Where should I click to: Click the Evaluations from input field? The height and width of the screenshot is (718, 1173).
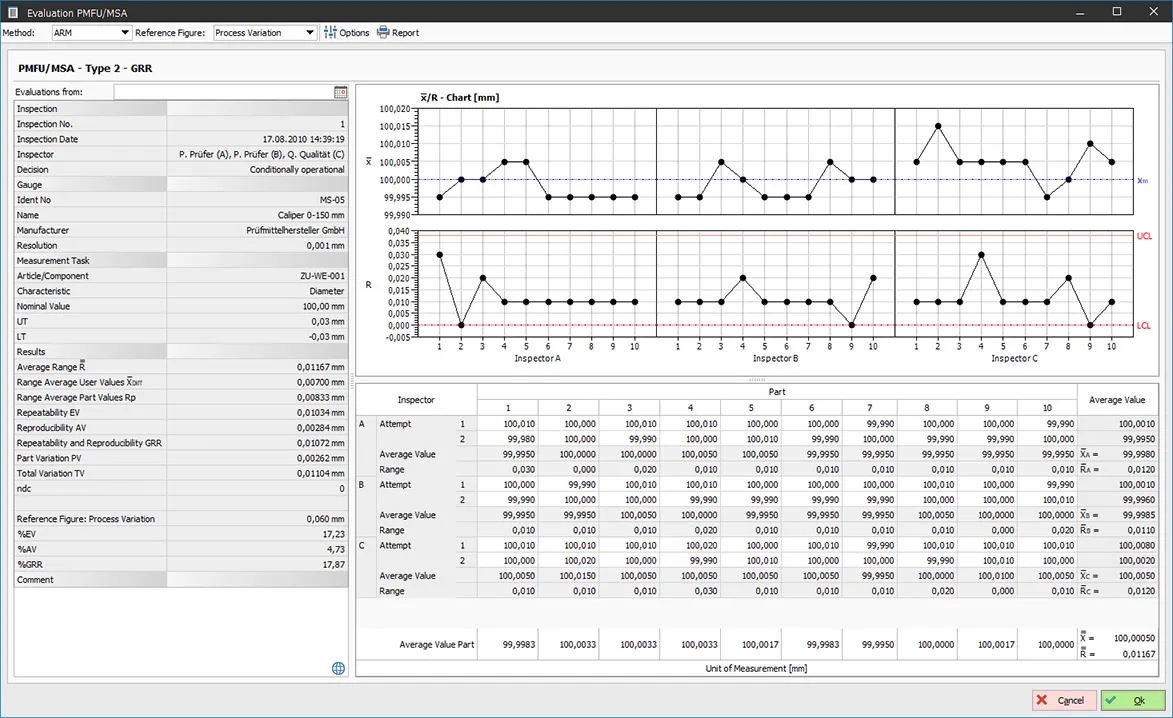pyautogui.click(x=223, y=92)
